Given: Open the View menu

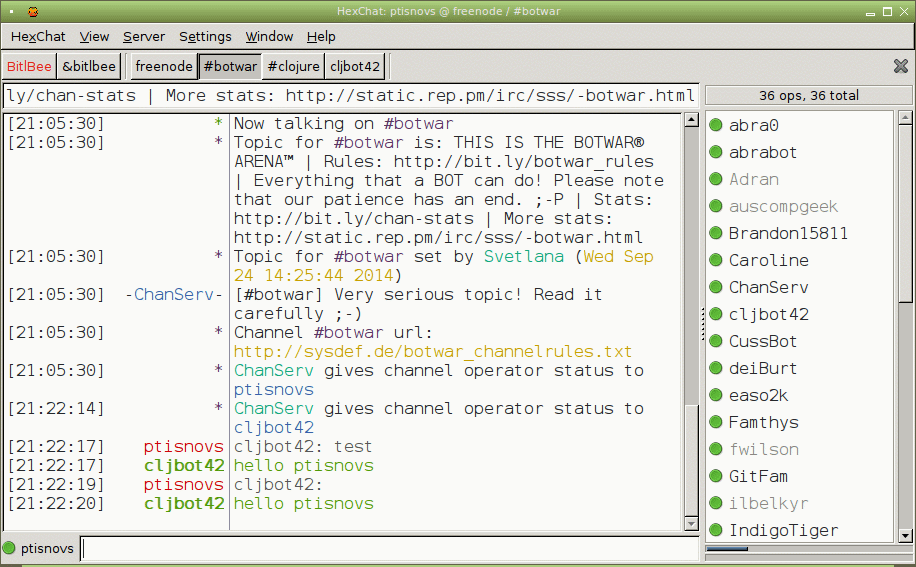Looking at the screenshot, I should [x=94, y=36].
